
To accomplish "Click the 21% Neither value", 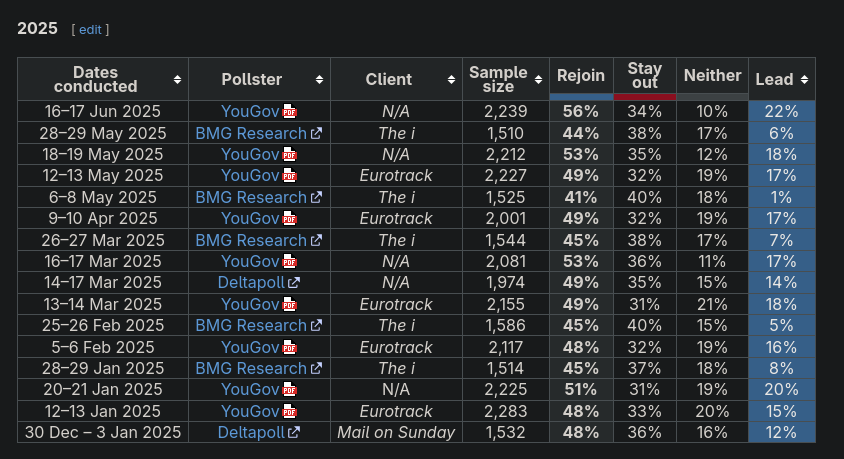I will tap(712, 305).
